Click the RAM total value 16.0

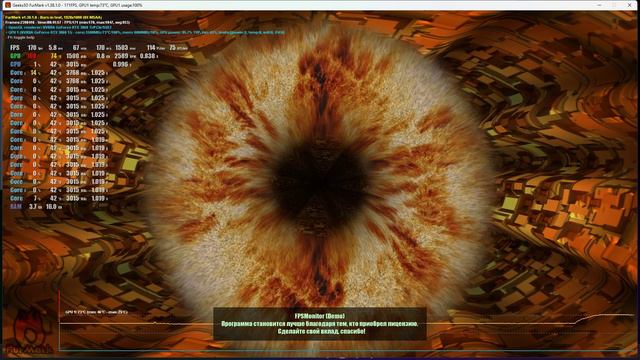51,207
